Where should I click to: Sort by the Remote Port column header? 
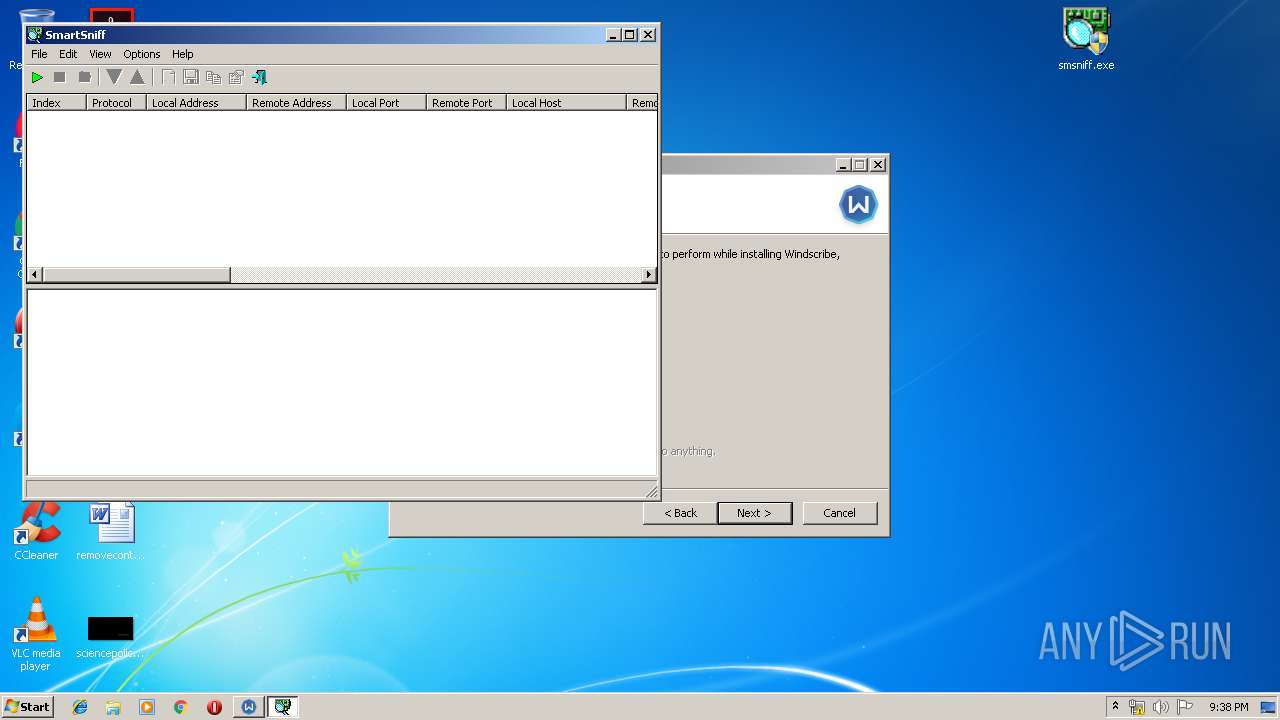(x=466, y=103)
